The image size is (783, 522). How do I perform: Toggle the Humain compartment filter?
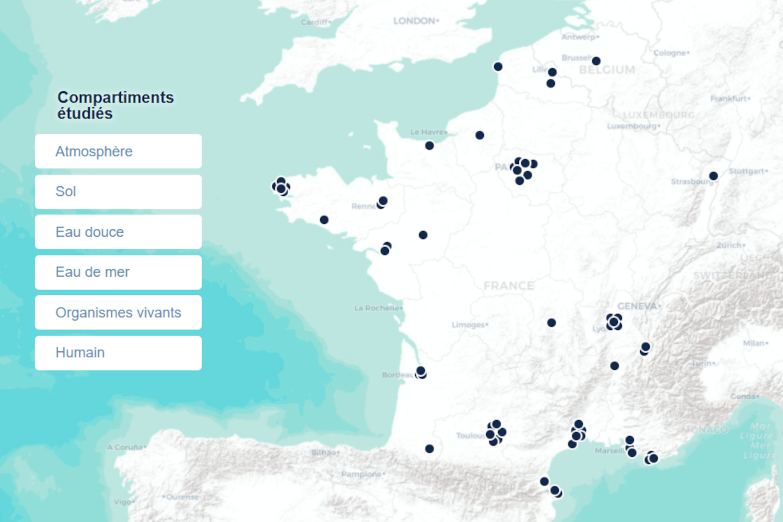tap(118, 352)
